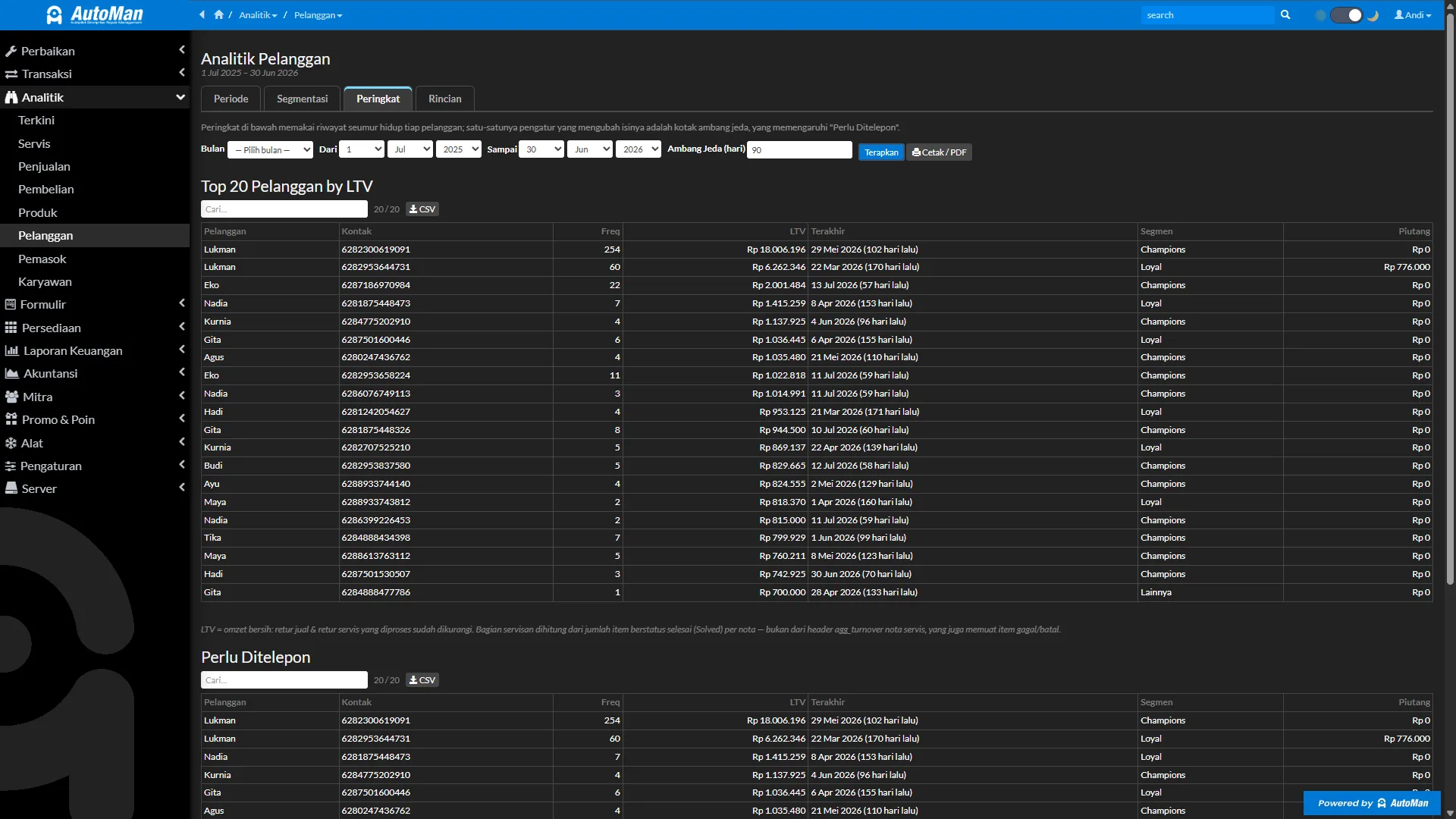Switch to the Periode tab

pos(231,99)
